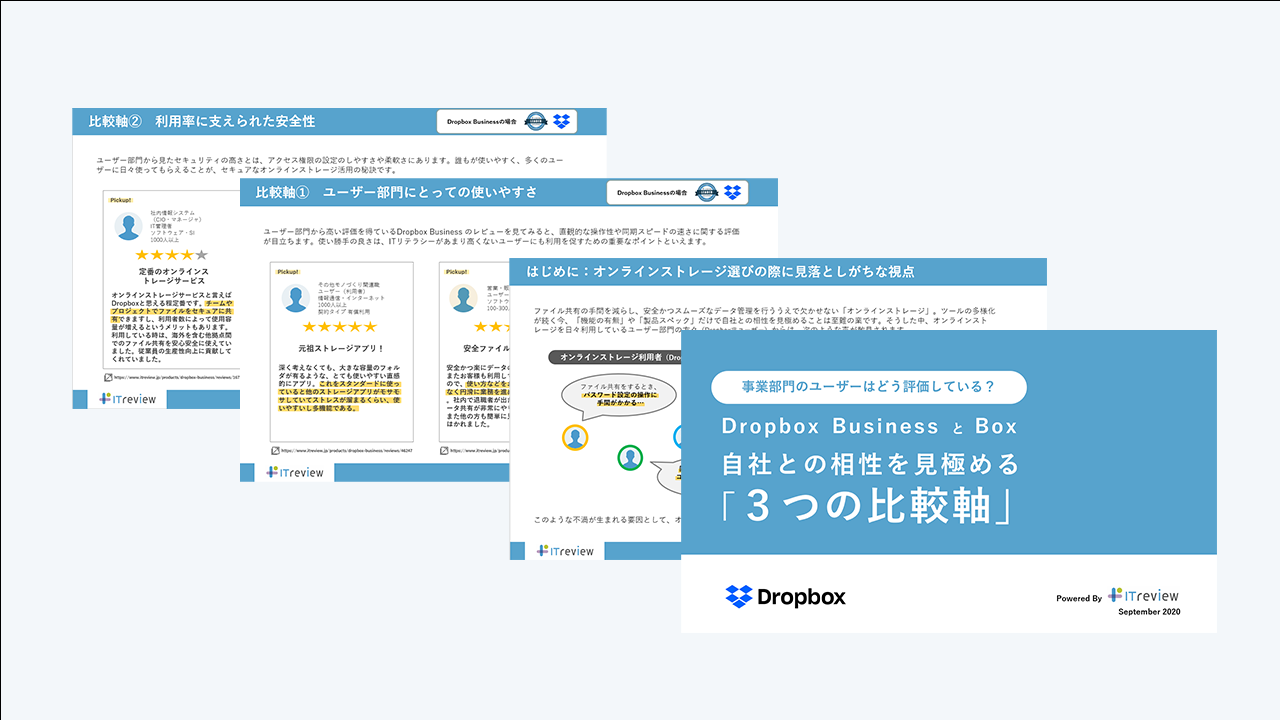Click the 自社との相性を見極める title line

pos(869,464)
